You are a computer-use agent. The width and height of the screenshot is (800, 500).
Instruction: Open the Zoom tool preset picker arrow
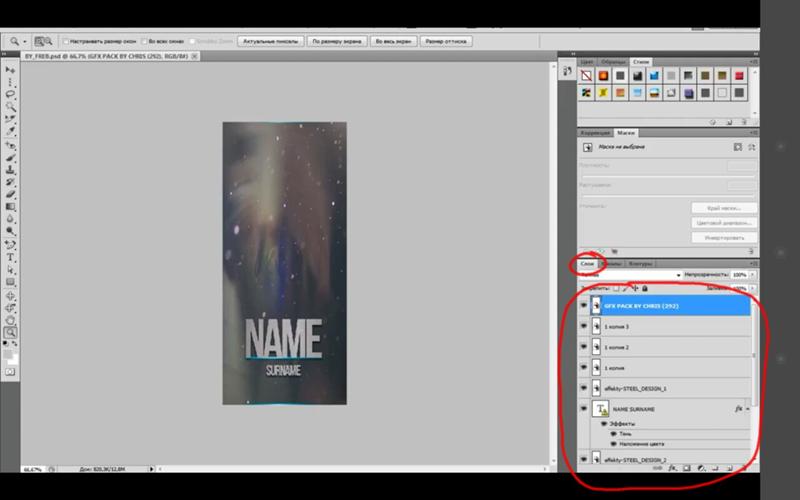24,41
